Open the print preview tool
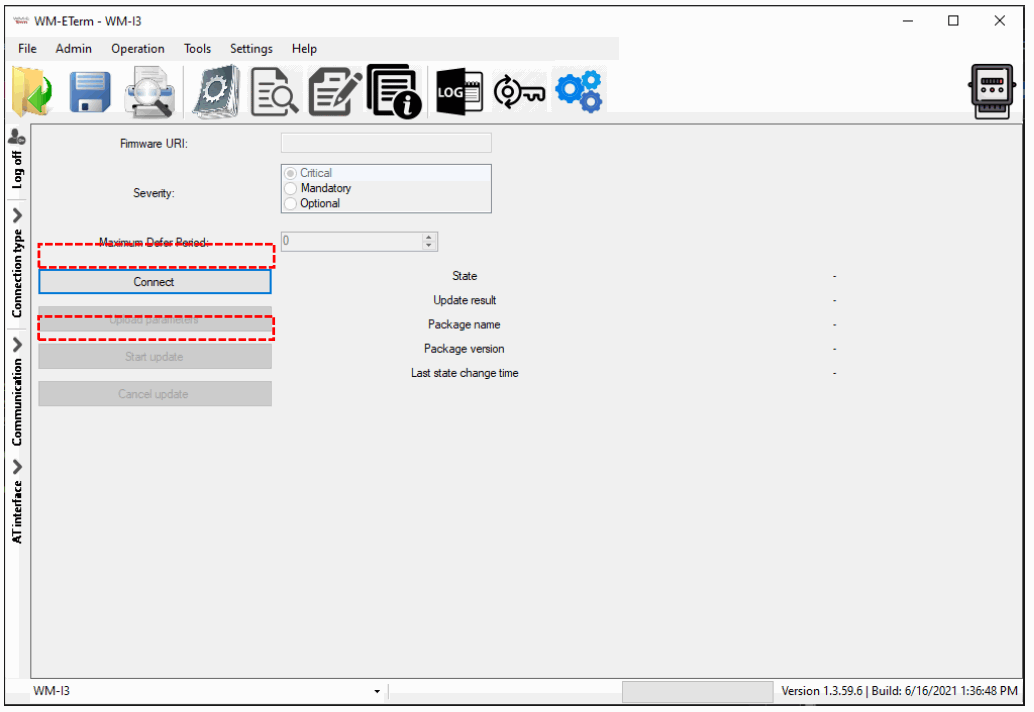This screenshot has width=1034, height=712. (150, 90)
